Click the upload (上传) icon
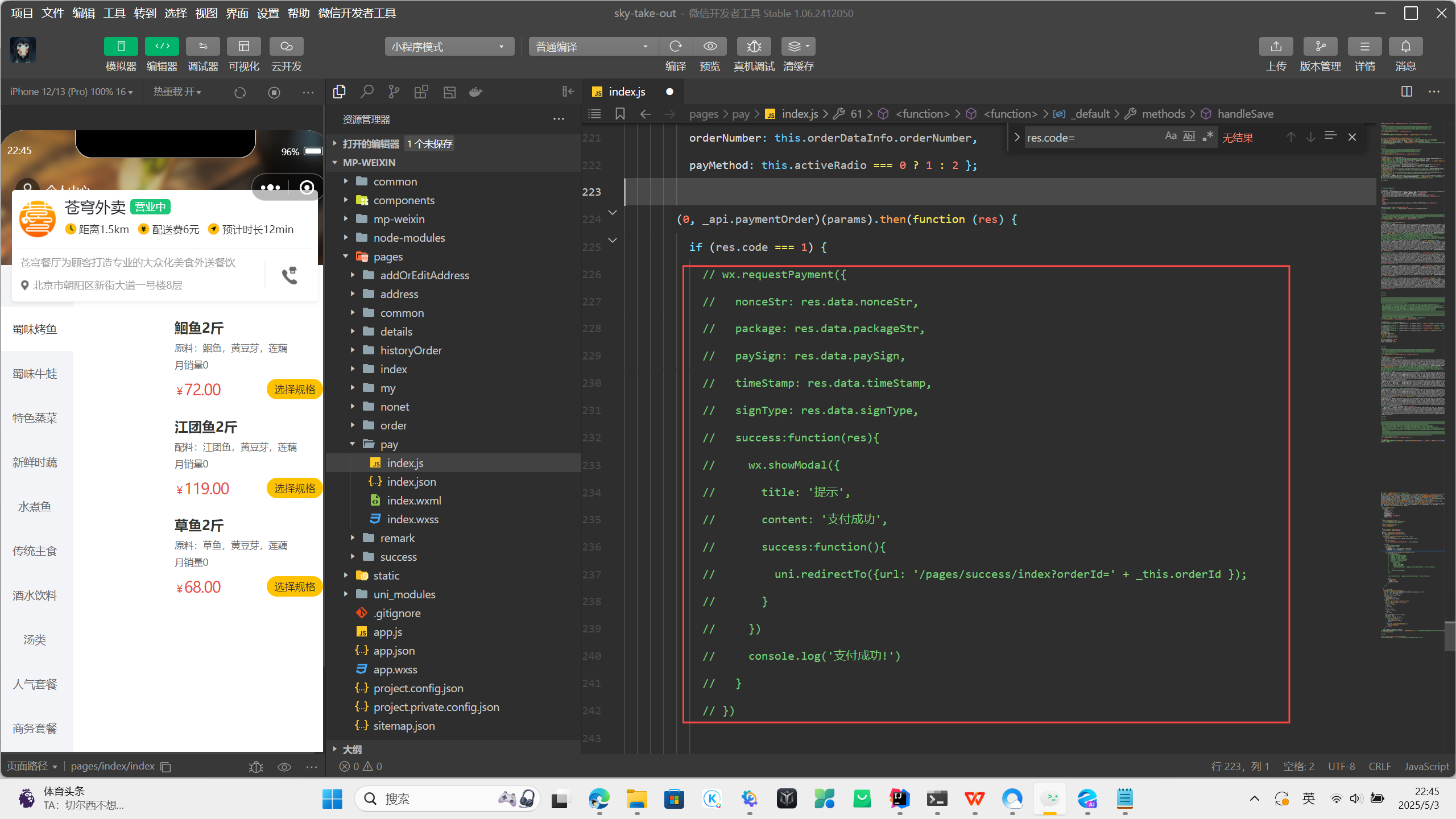This screenshot has height=819, width=1456. (x=1276, y=47)
